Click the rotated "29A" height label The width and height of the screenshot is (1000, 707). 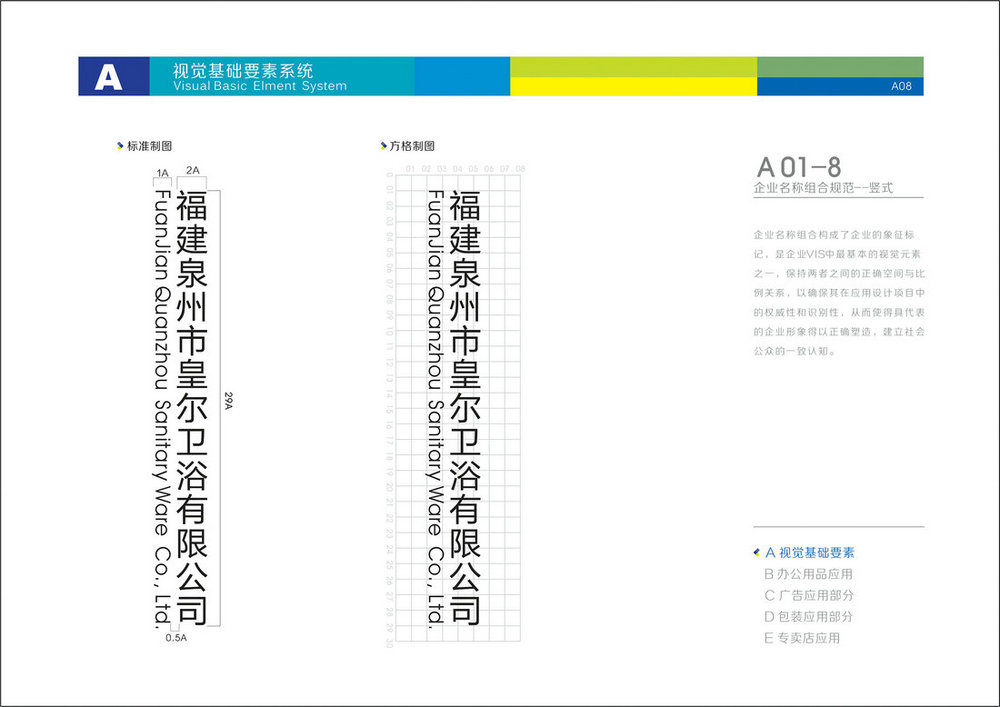228,400
